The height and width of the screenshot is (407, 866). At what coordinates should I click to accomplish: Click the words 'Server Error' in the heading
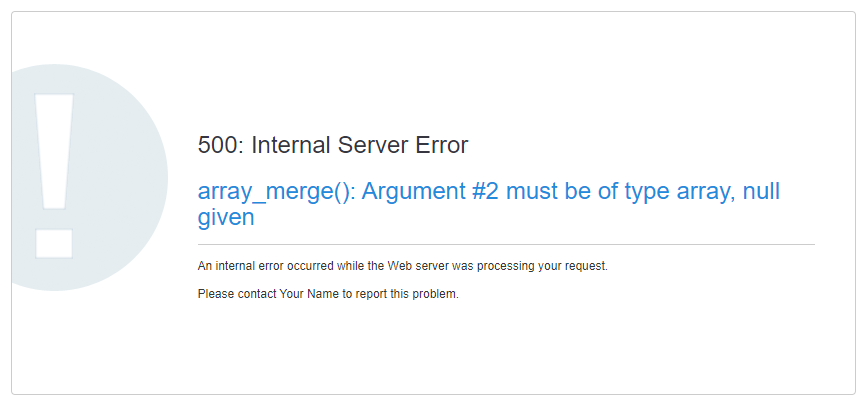[x=403, y=145]
